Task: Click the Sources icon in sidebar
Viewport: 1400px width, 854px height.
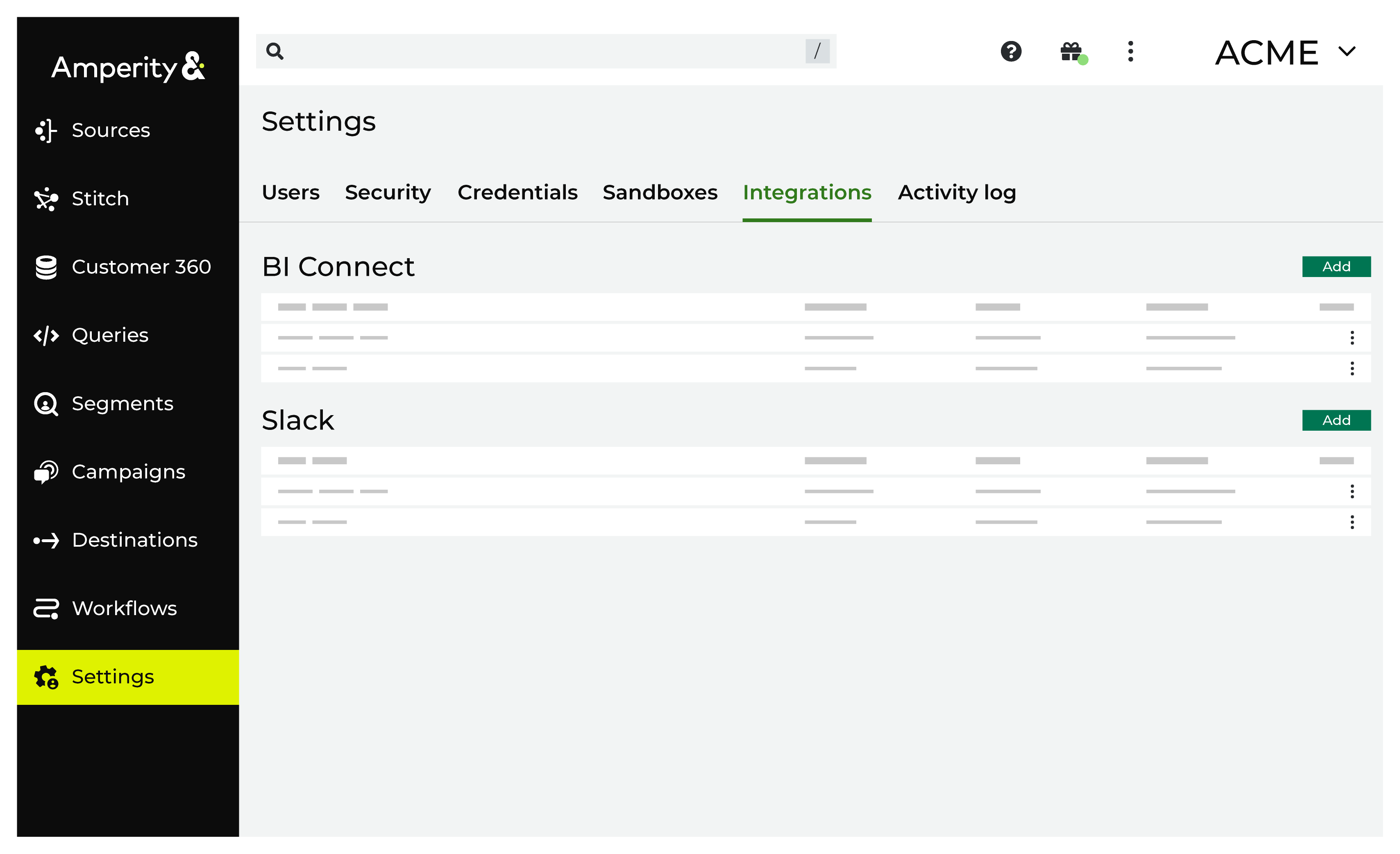Action: click(46, 130)
